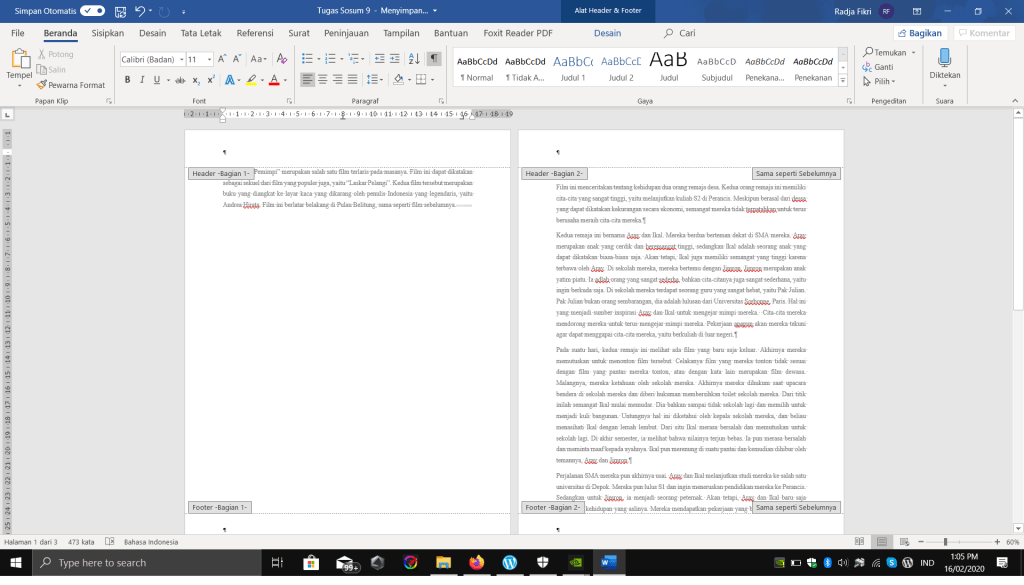The width and height of the screenshot is (1024, 585).
Task: Click the bullet list icon
Action: point(308,59)
